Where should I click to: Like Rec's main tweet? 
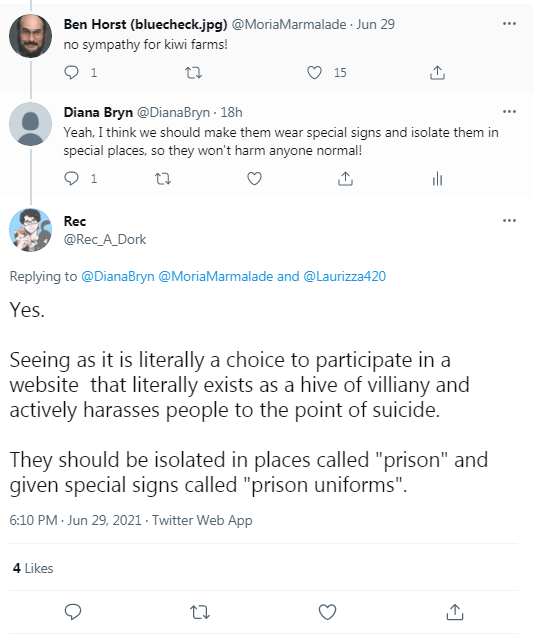pyautogui.click(x=327, y=612)
